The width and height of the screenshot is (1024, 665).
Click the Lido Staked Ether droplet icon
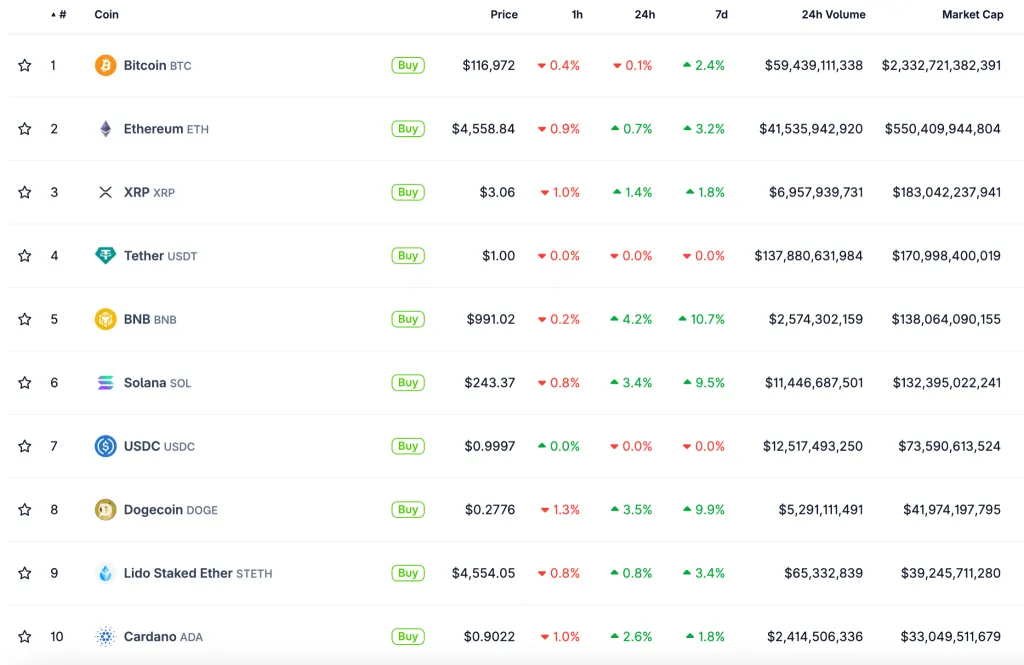pyautogui.click(x=105, y=573)
